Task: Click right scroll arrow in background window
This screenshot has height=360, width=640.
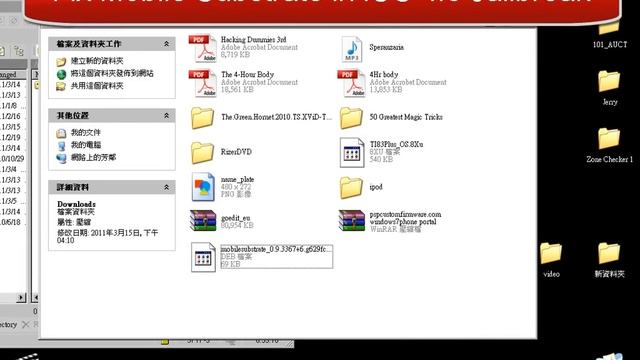Action: (x=21, y=298)
